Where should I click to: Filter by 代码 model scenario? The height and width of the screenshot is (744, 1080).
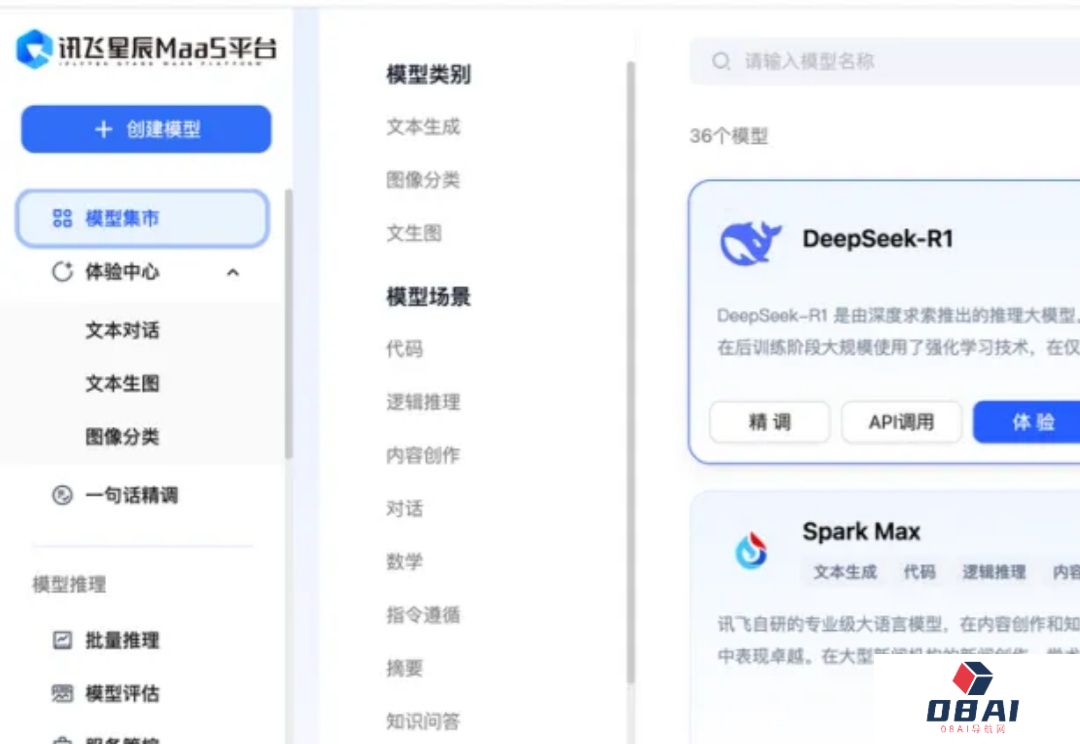(x=404, y=349)
